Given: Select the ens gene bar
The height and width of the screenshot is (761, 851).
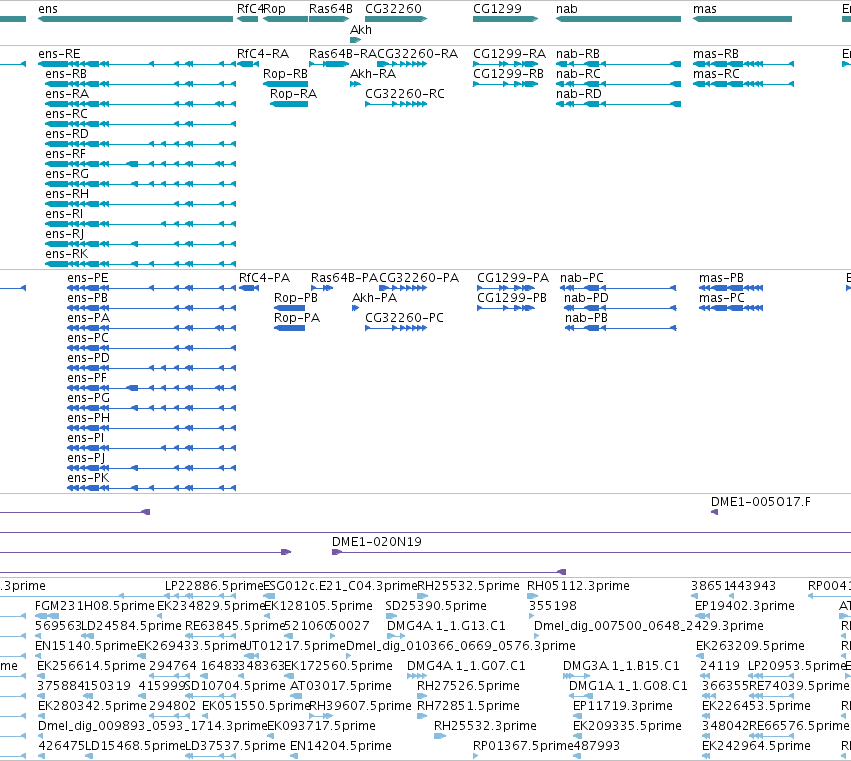Looking at the screenshot, I should [x=136, y=19].
